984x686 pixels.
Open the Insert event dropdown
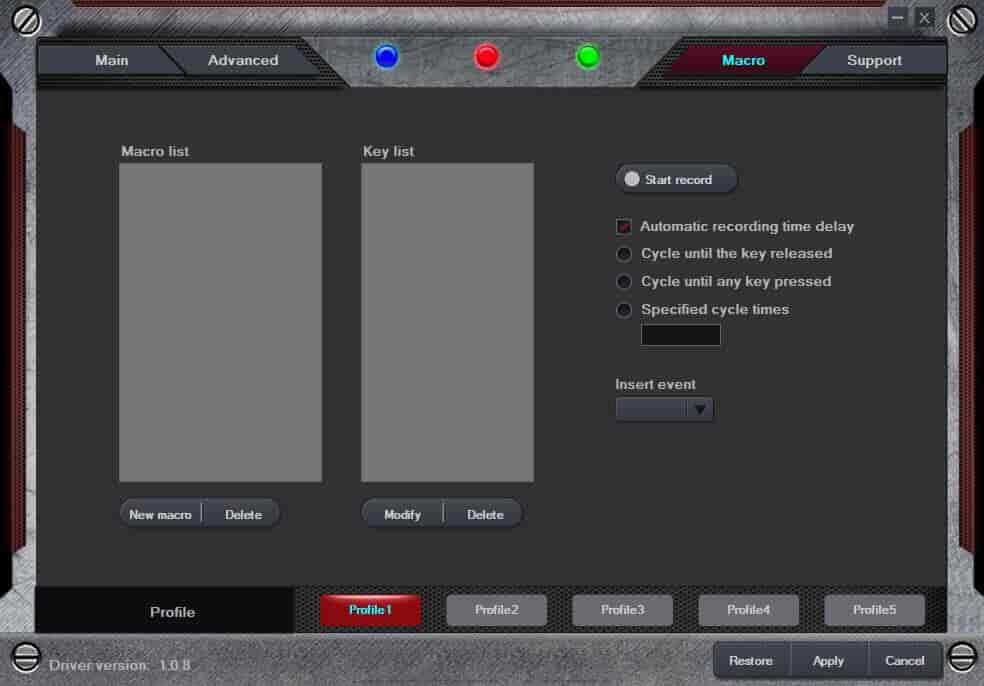(x=664, y=409)
